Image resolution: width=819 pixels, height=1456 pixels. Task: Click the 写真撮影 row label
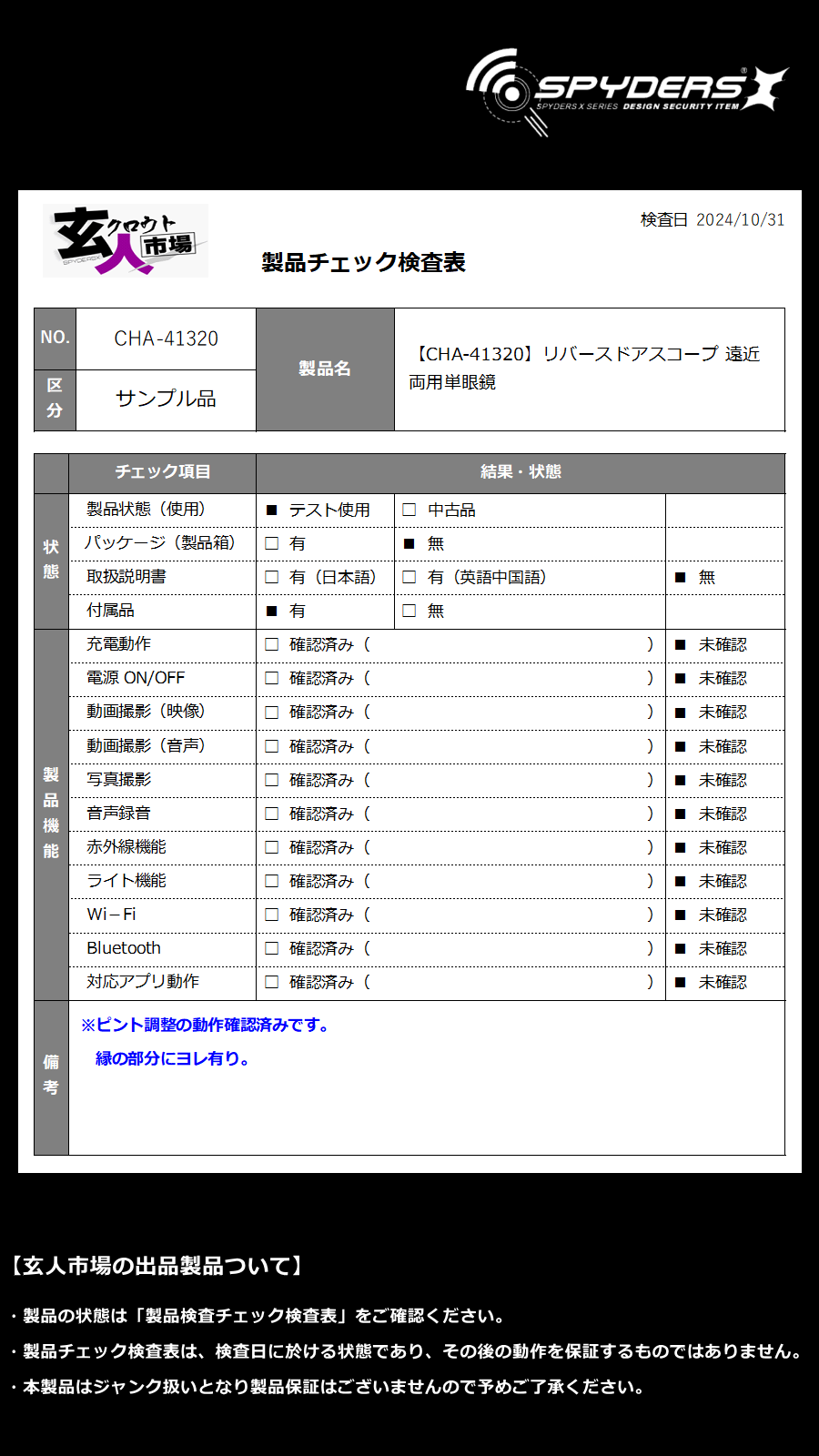click(x=118, y=780)
